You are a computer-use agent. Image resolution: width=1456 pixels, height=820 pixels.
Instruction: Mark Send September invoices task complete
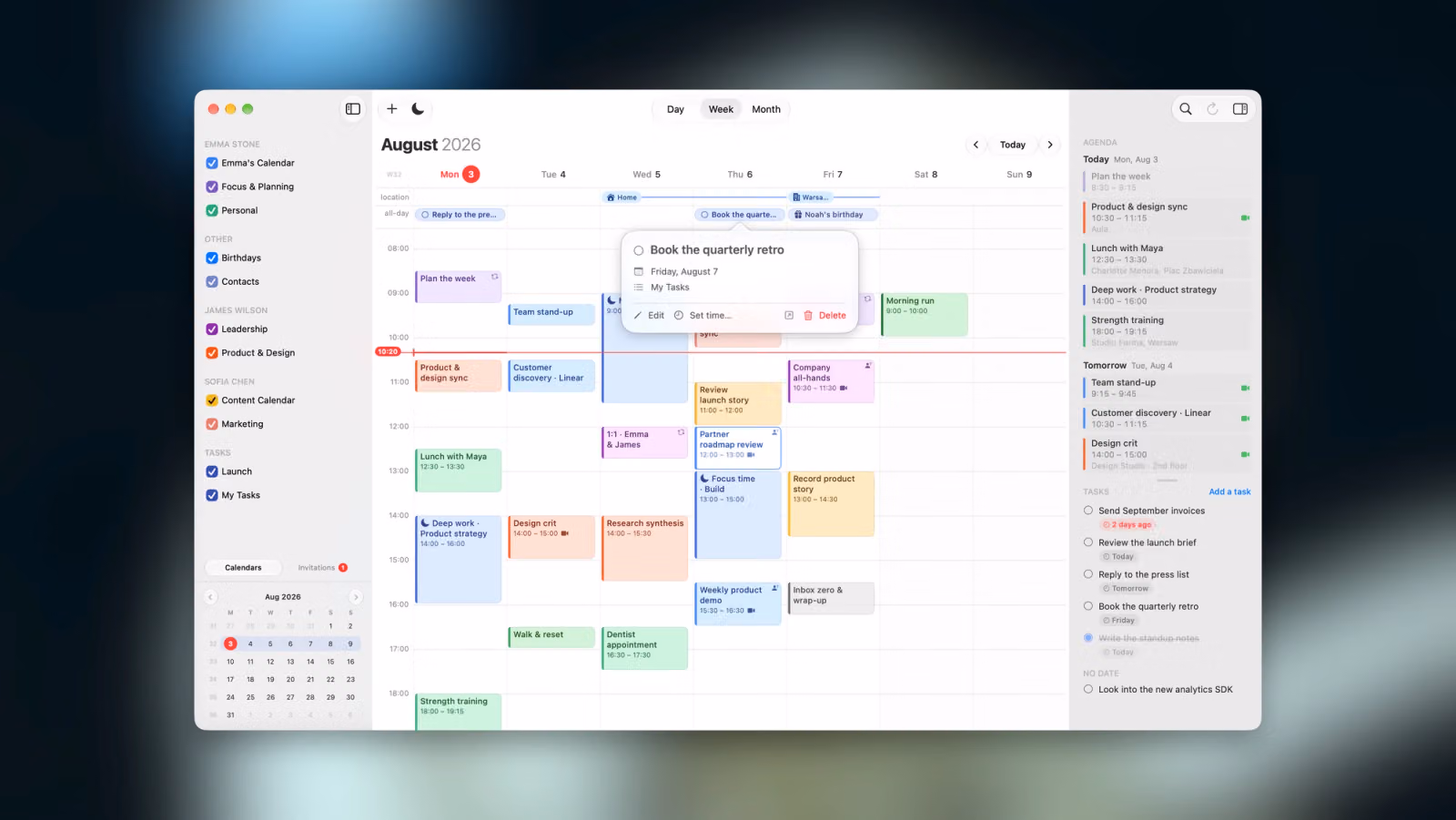(1088, 511)
